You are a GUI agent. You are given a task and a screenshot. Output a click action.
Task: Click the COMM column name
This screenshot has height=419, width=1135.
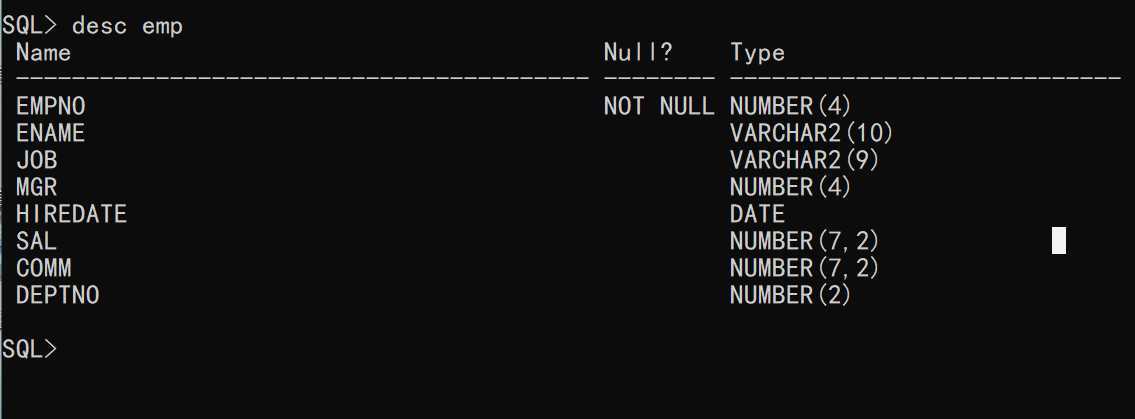[x=43, y=268]
